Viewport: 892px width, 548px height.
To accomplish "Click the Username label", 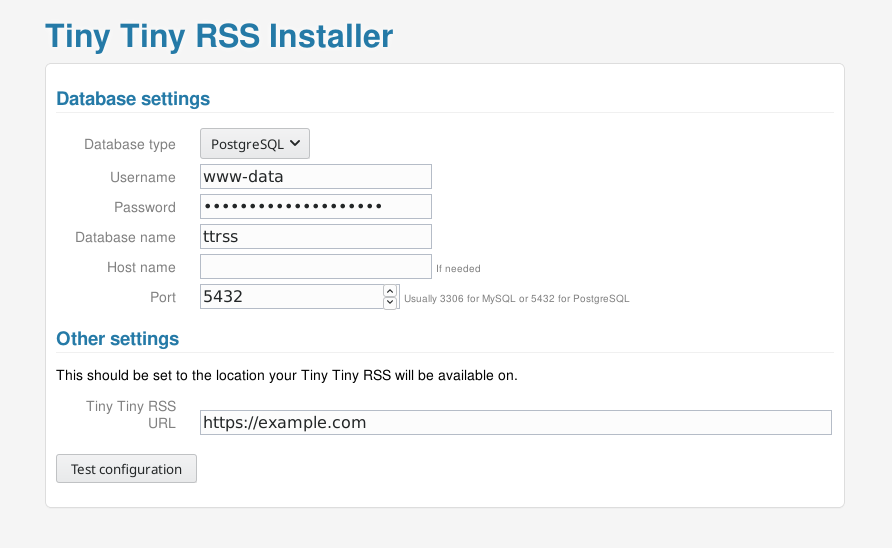I will [143, 178].
